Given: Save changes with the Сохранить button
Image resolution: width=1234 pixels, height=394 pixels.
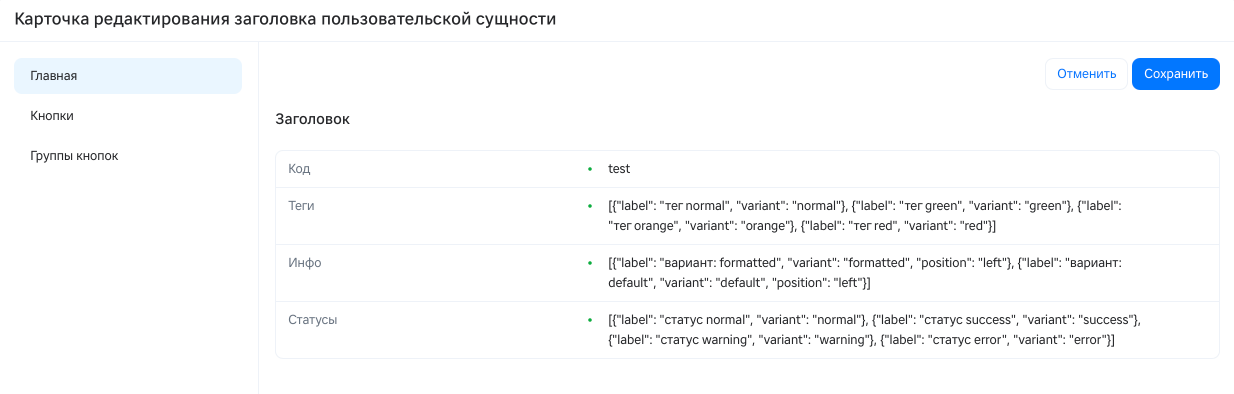Looking at the screenshot, I should click(1176, 74).
